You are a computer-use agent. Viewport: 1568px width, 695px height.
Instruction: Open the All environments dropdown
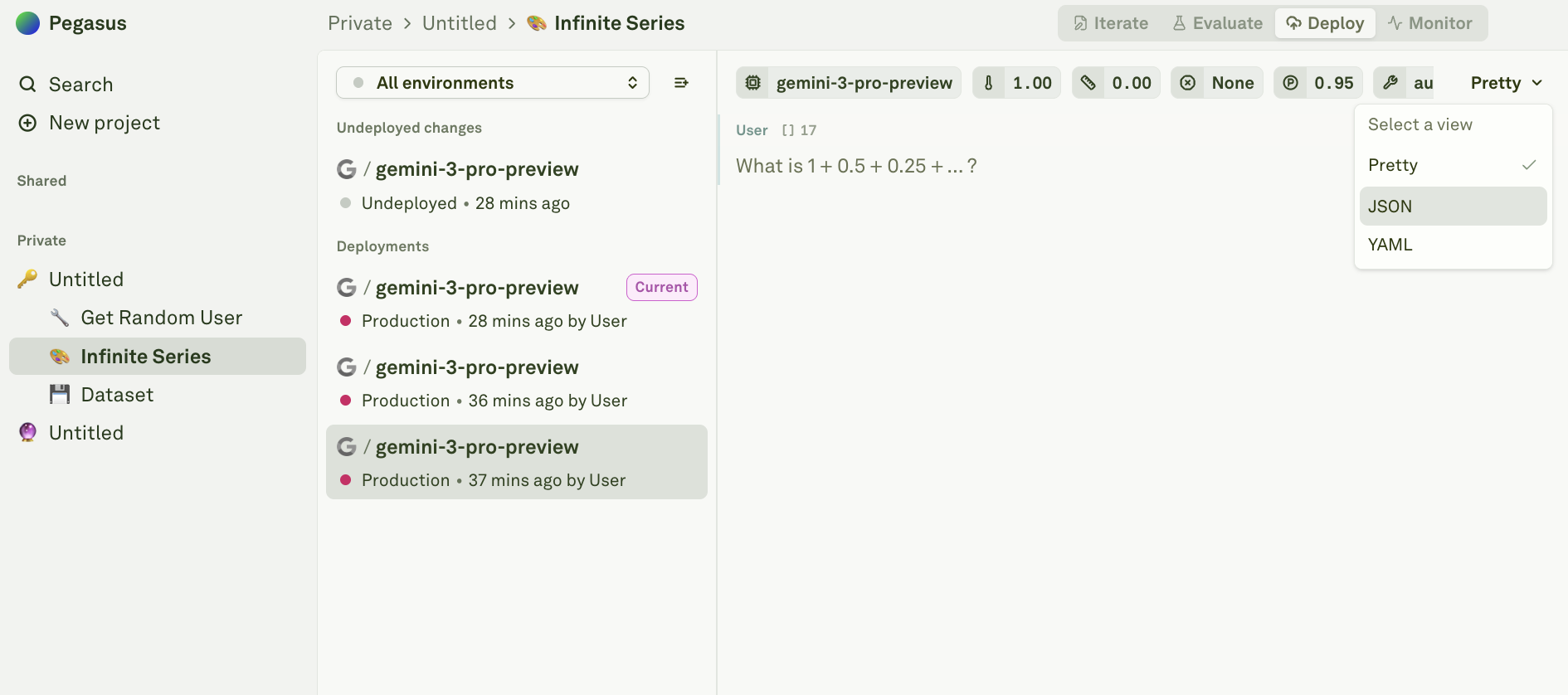(x=493, y=83)
